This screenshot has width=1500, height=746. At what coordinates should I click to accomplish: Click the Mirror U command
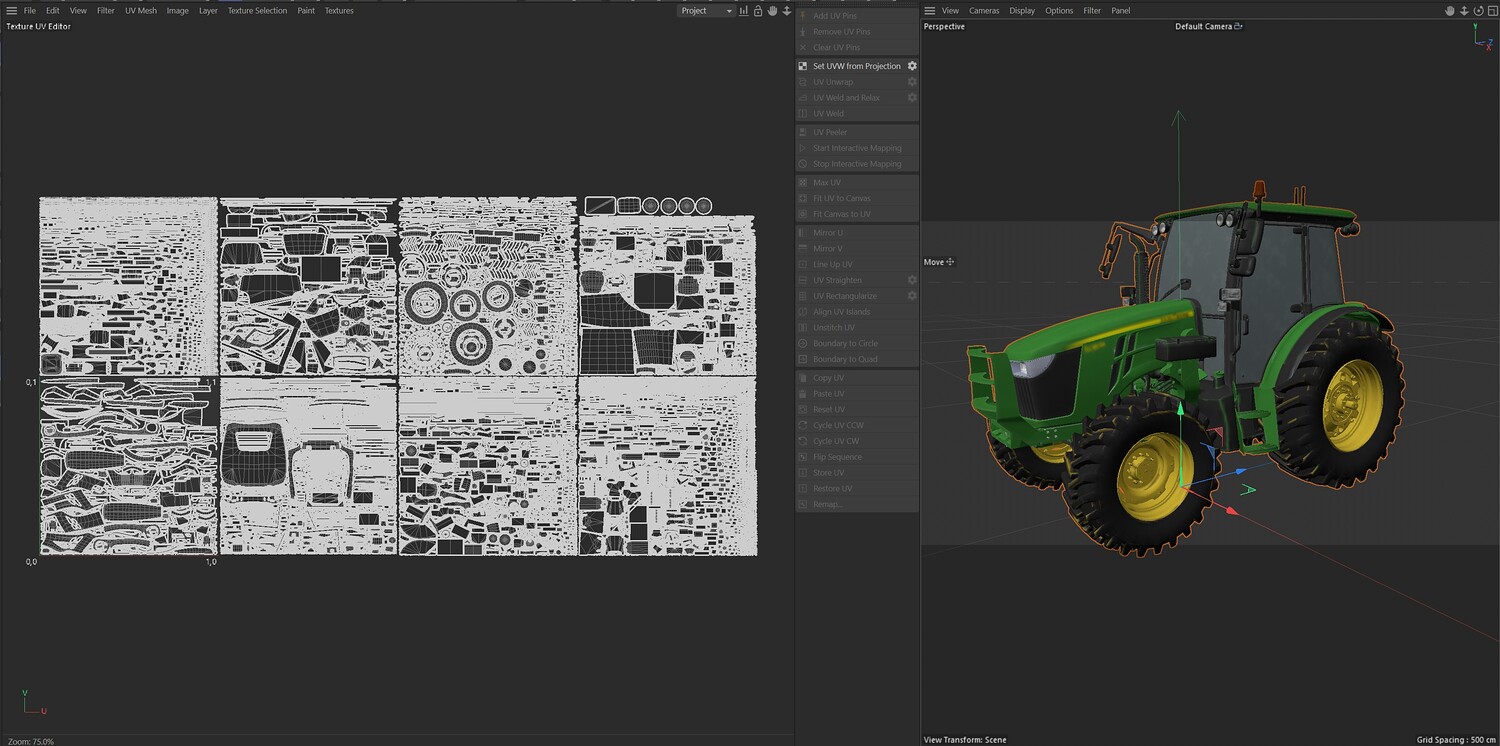click(x=857, y=233)
